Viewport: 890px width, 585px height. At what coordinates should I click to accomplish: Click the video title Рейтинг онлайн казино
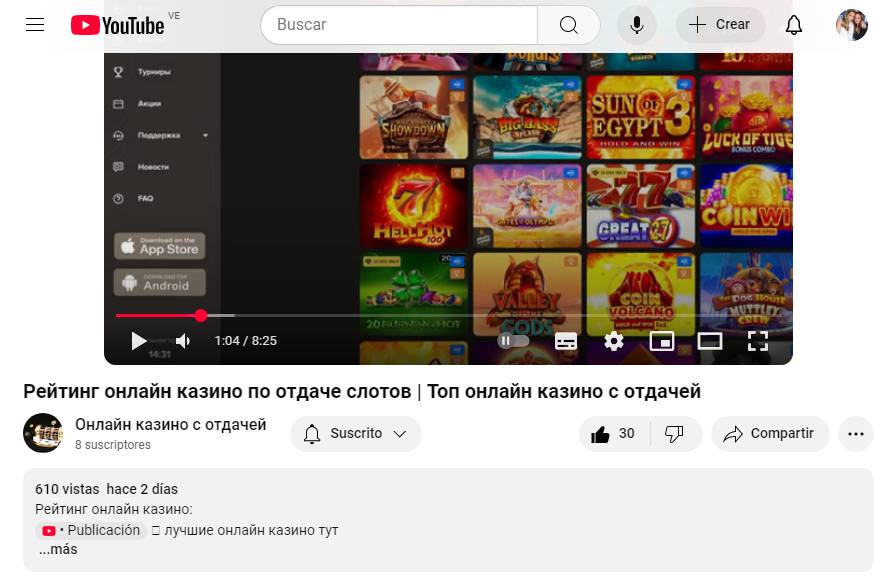coord(362,392)
